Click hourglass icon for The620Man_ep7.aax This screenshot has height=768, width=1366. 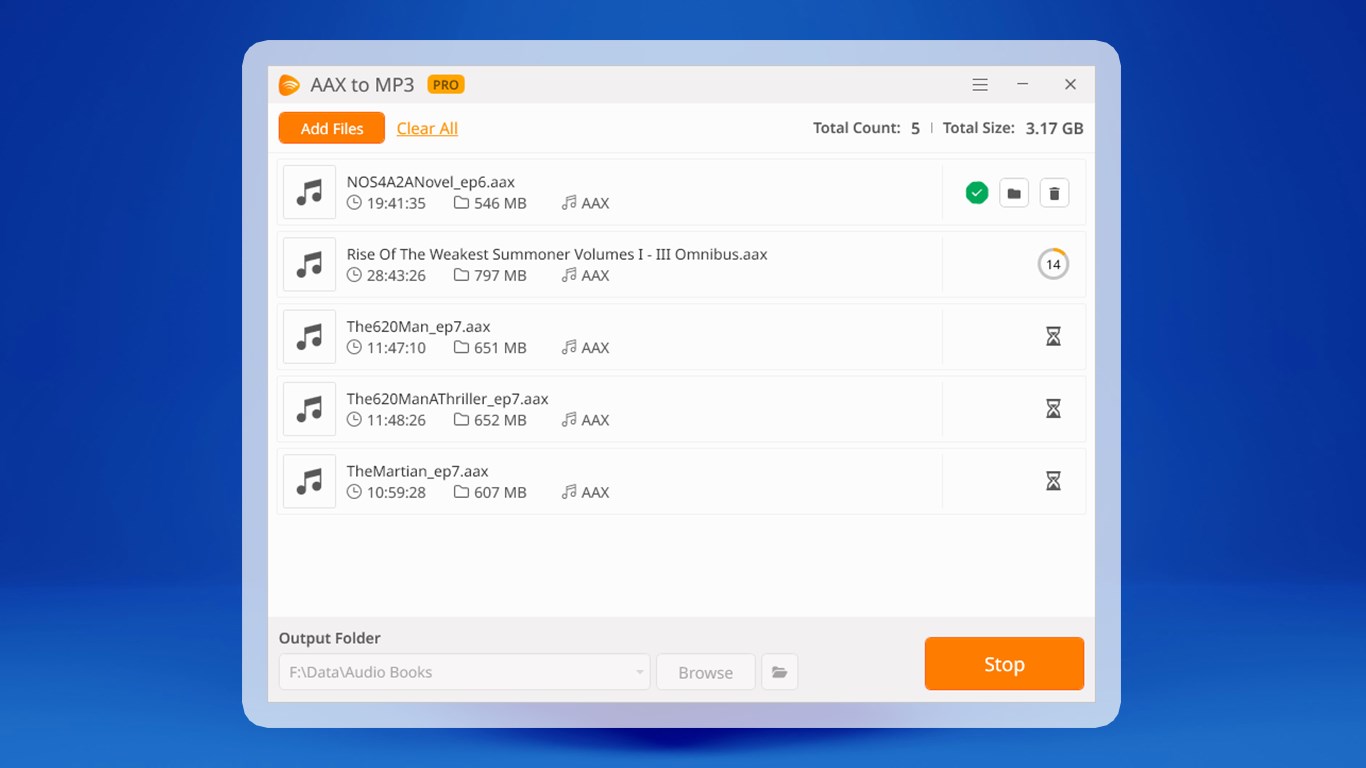(1053, 337)
